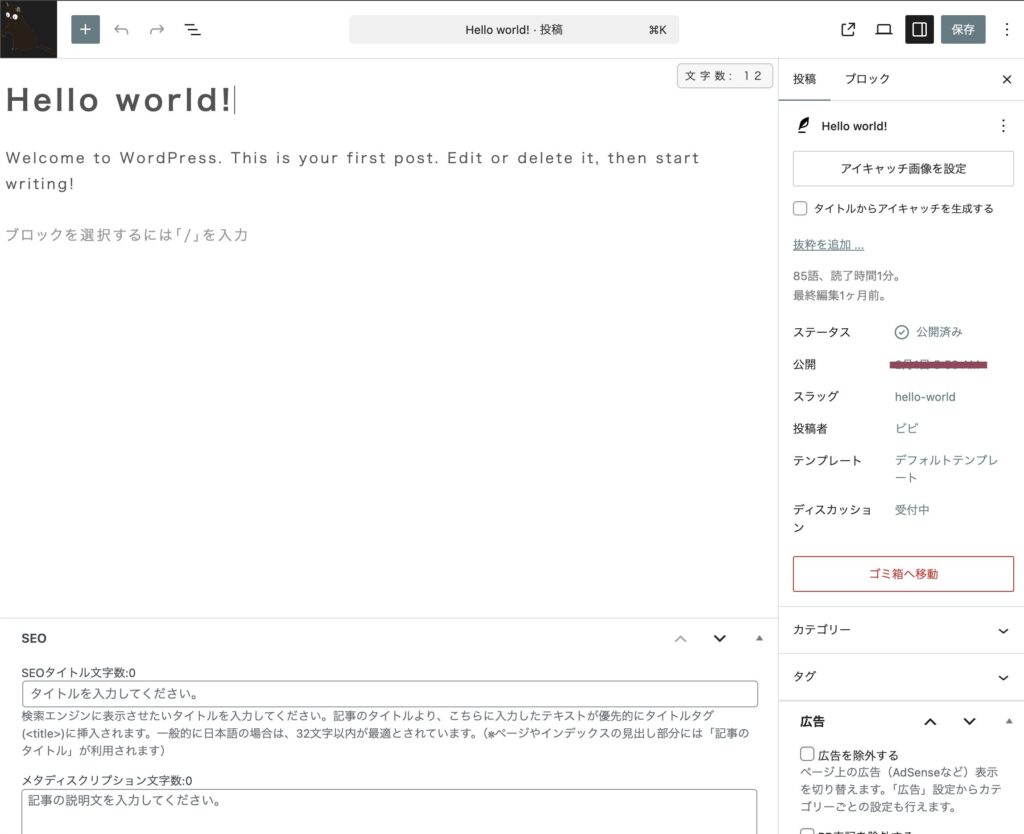Open the top-right options three-dot menu
The width and height of the screenshot is (1024, 834).
coord(1006,30)
